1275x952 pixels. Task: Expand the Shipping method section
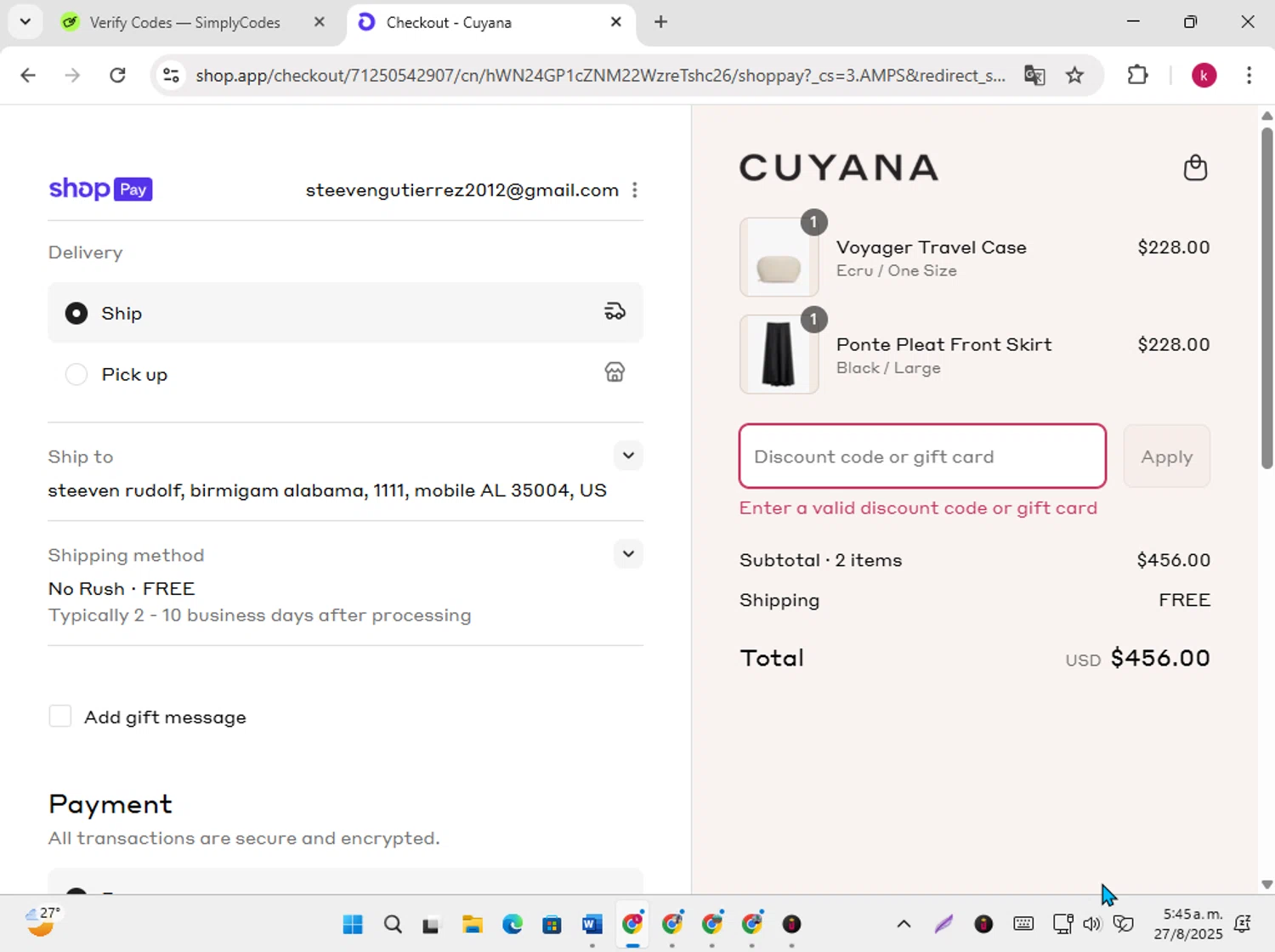[628, 554]
